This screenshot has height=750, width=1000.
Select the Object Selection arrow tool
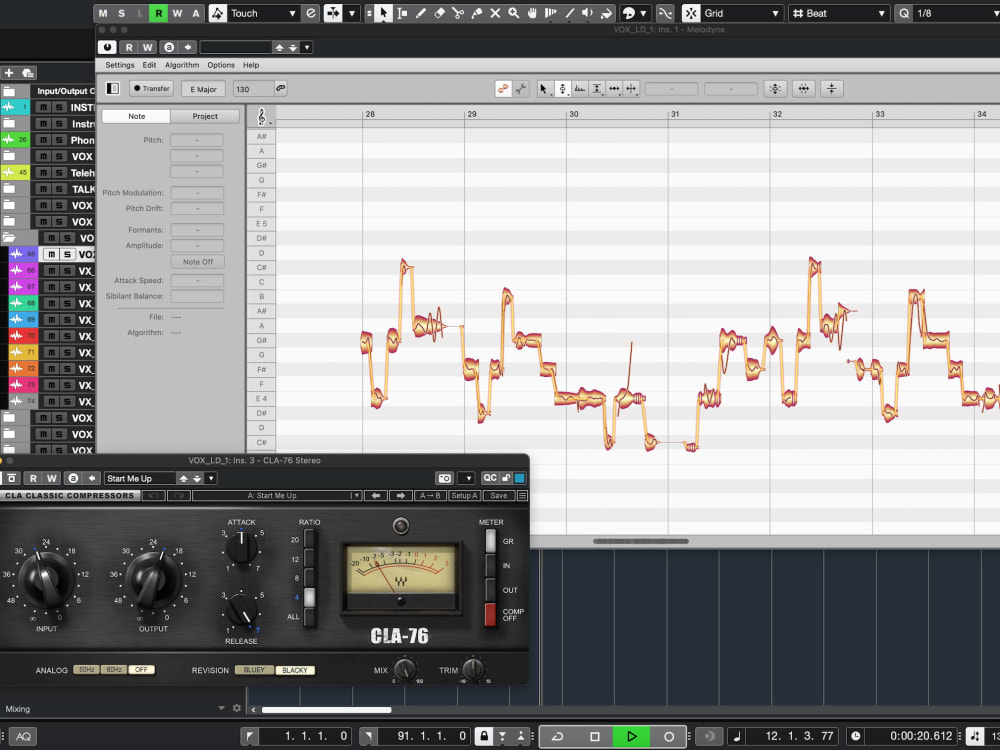pyautogui.click(x=383, y=13)
